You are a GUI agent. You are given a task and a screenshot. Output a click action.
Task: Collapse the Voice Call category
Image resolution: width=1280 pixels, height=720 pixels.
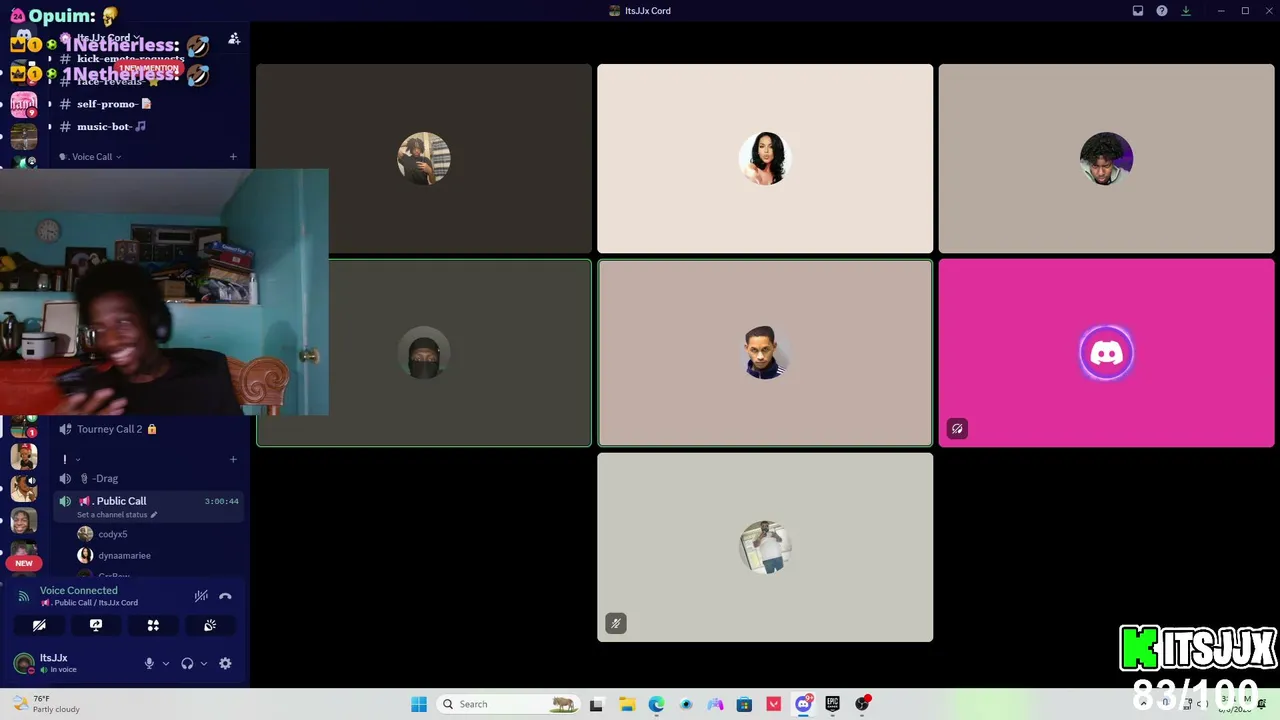pyautogui.click(x=91, y=157)
